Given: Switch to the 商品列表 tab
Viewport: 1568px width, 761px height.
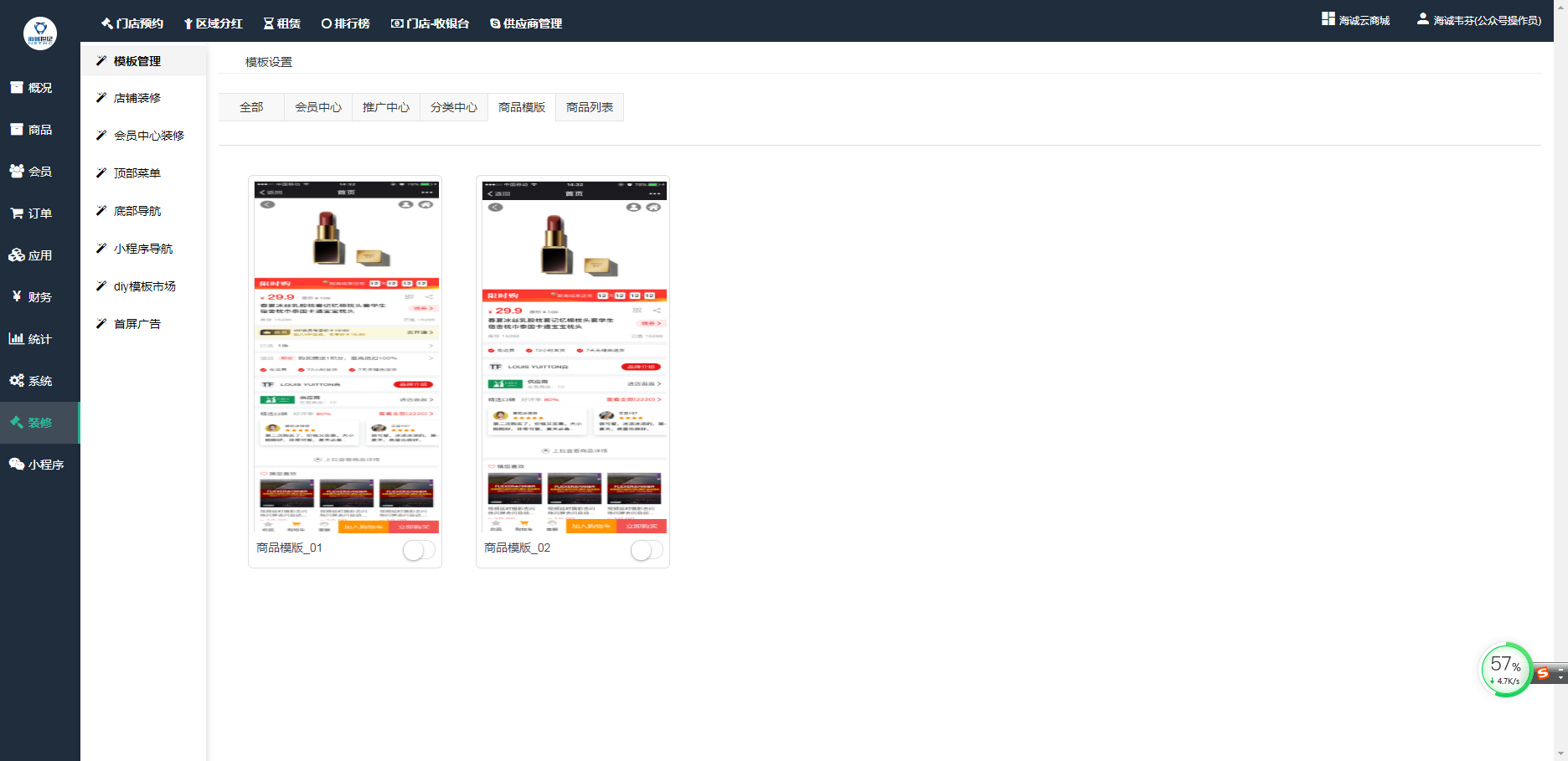Looking at the screenshot, I should [x=590, y=107].
